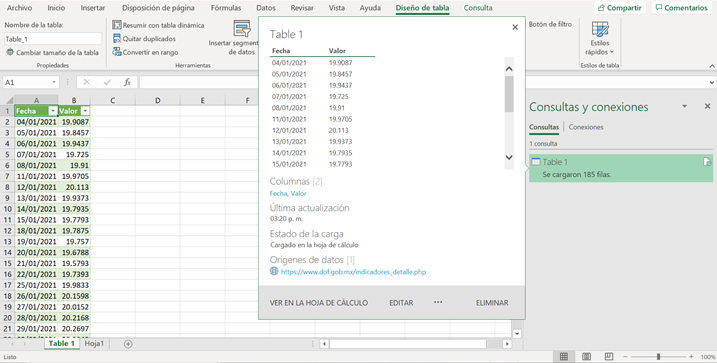The image size is (717, 363).
Task: Open the dof.gob.mx data source link
Action: click(353, 272)
